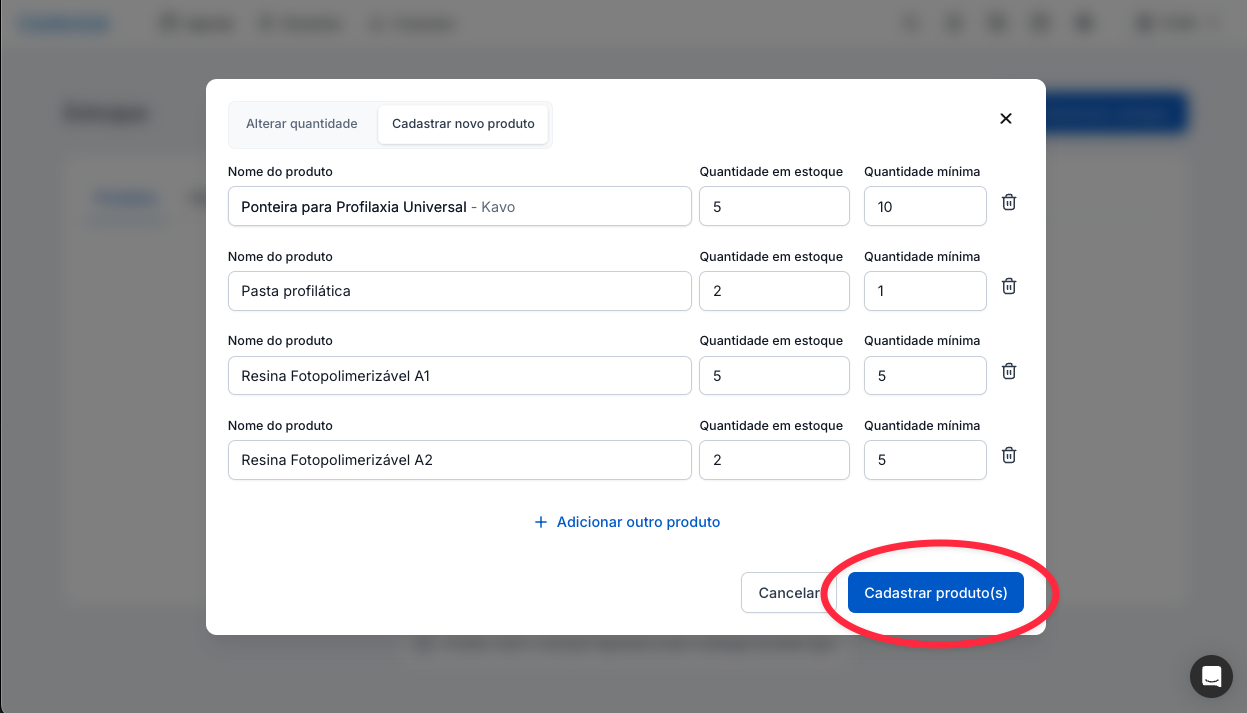
Task: Edit minimum quantity for Ponteira para Profilaxia
Action: coord(924,207)
